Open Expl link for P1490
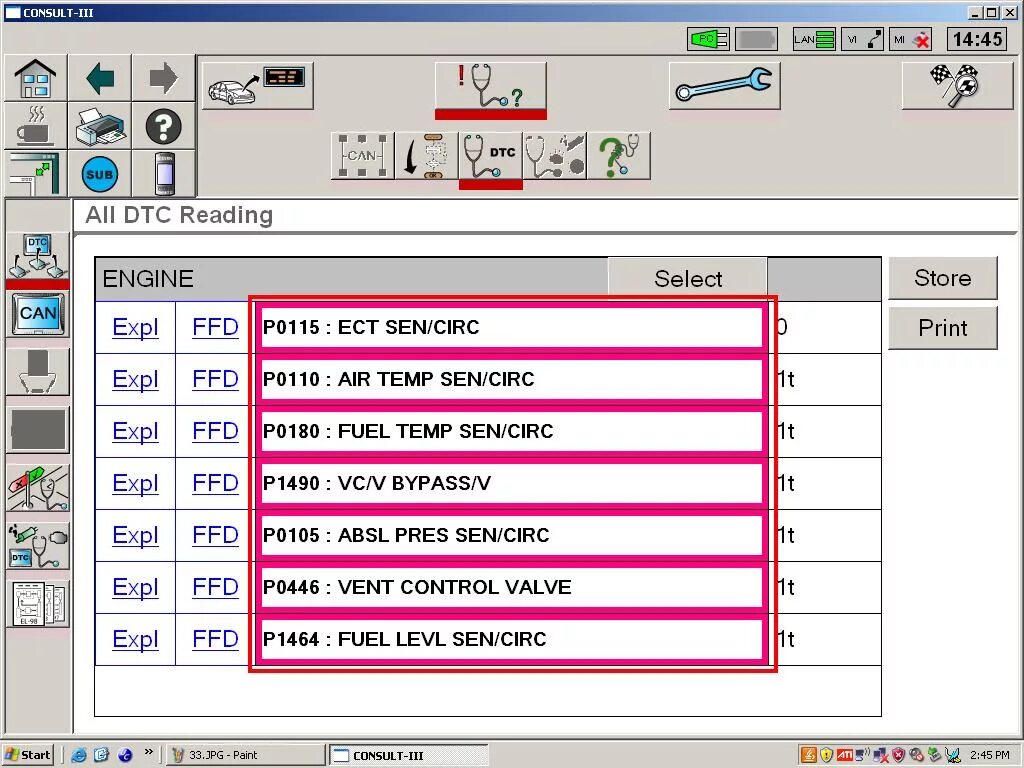The image size is (1024, 768). 135,483
